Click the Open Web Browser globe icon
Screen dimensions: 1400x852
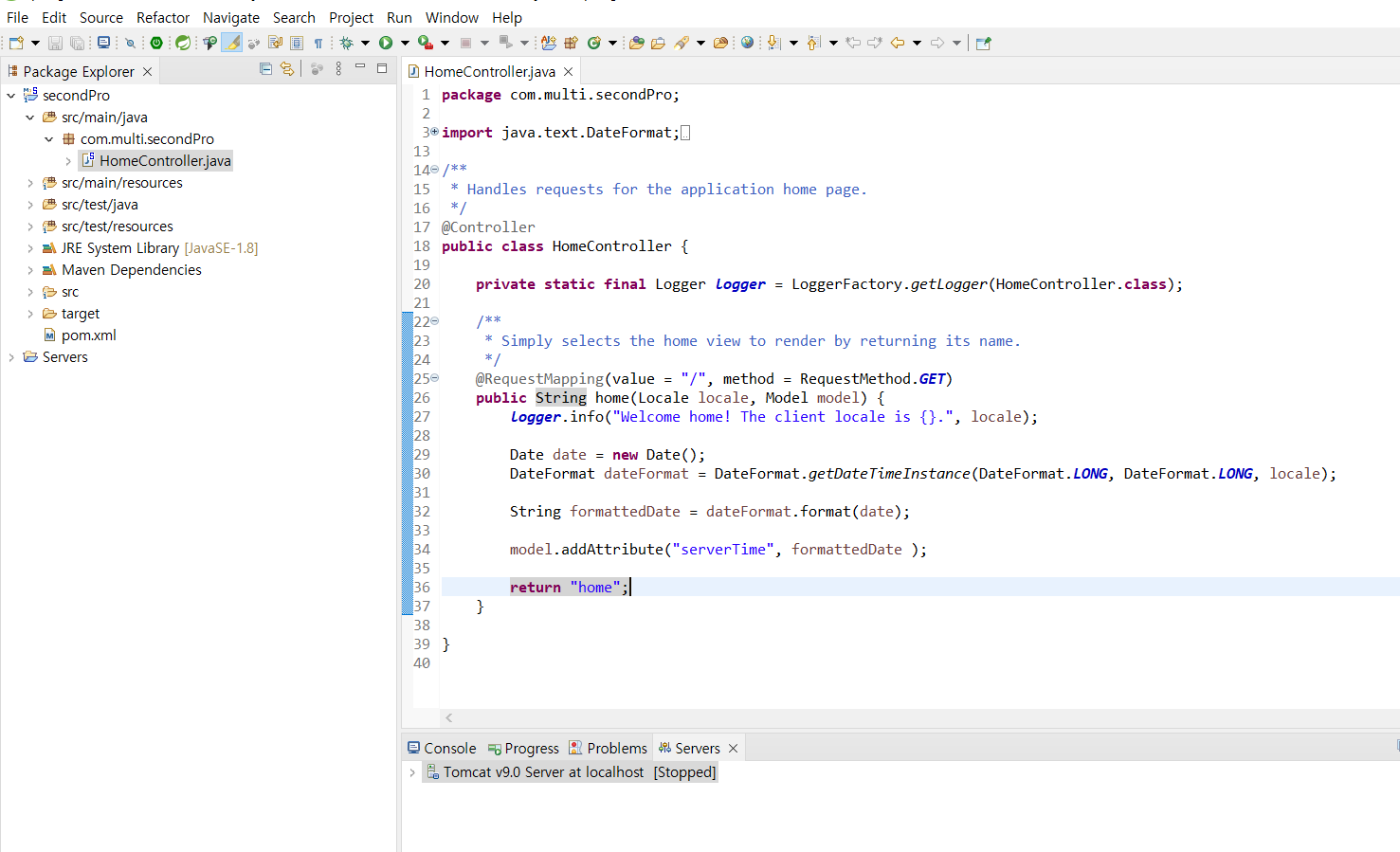pyautogui.click(x=747, y=43)
